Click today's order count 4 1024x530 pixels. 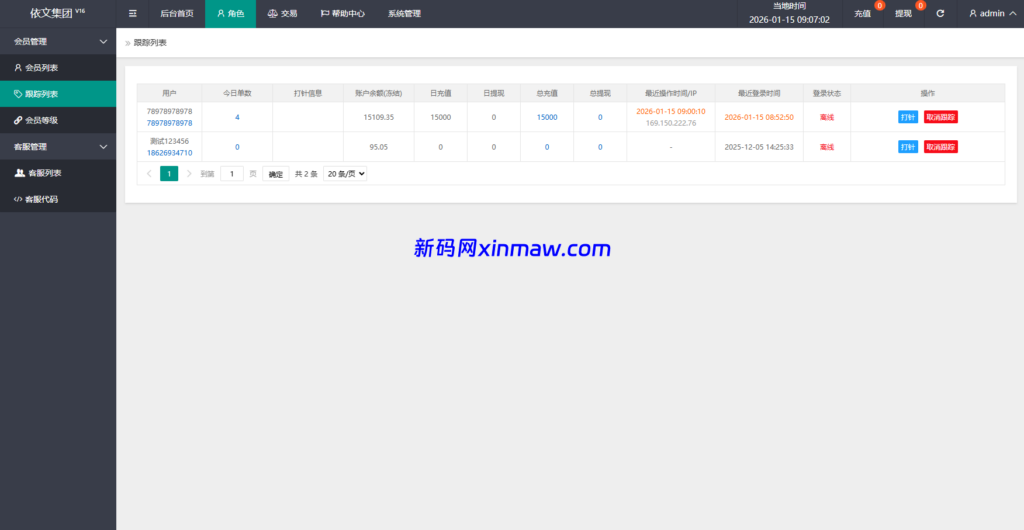click(237, 117)
